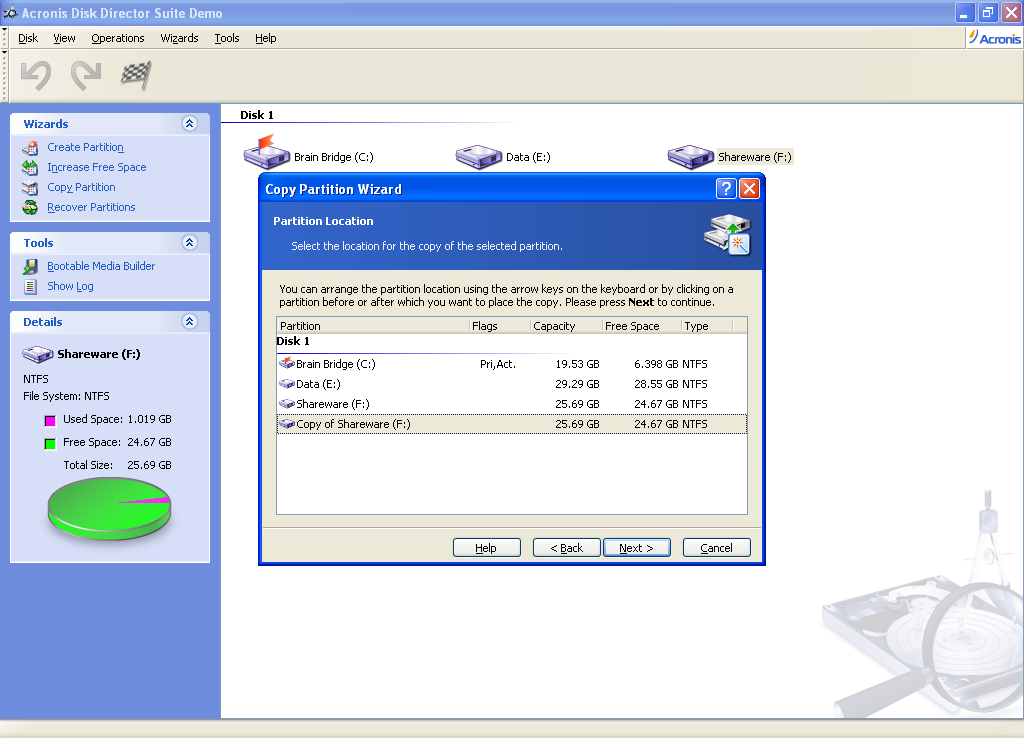Viewport: 1024px width, 738px height.
Task: Open the Wizards menu
Action: [180, 38]
